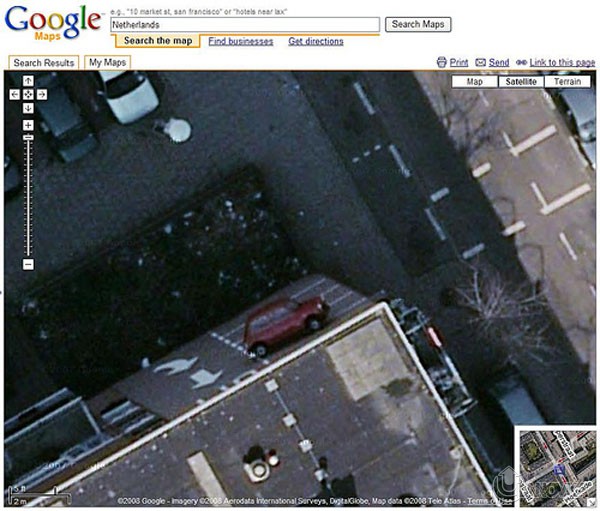Switch to Satellite view
Viewport: 600px width, 511px height.
(521, 82)
